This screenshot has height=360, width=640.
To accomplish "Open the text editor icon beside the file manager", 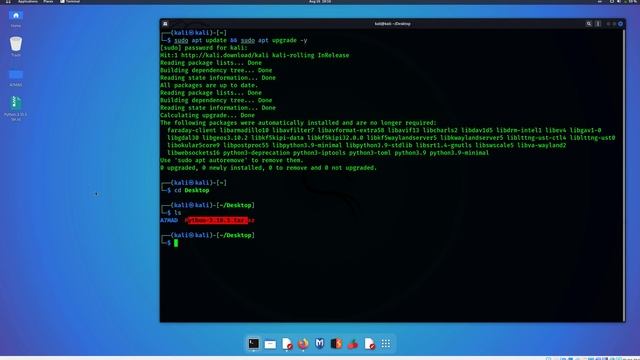I will pyautogui.click(x=287, y=344).
